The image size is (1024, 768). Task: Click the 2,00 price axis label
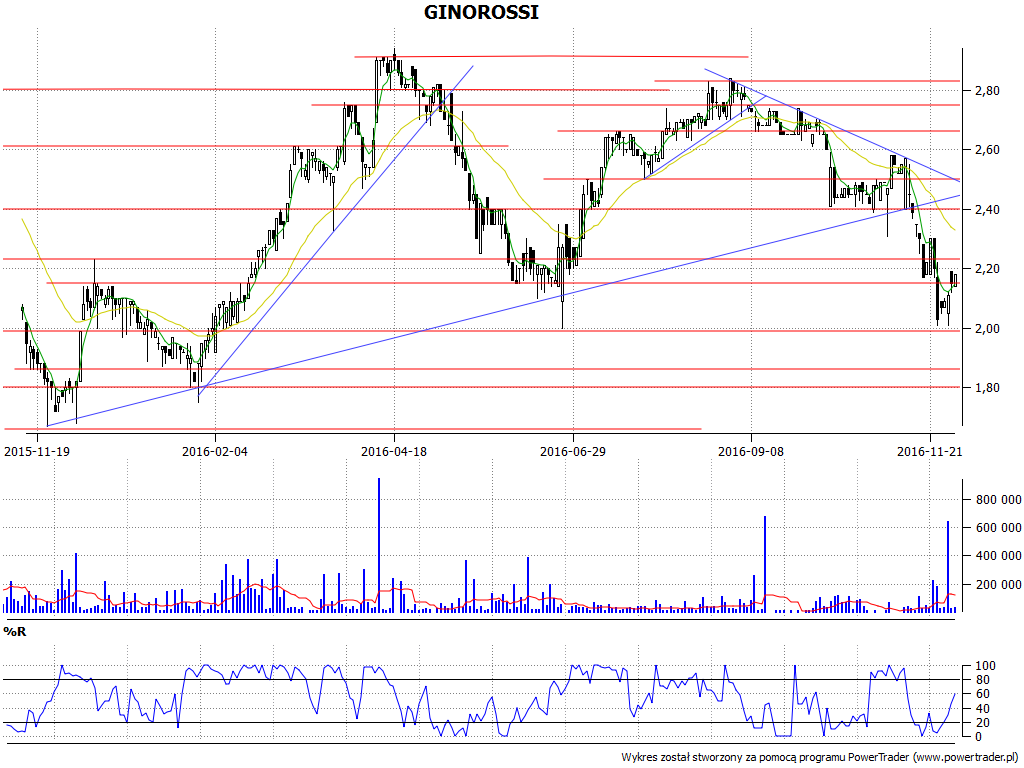tap(987, 328)
